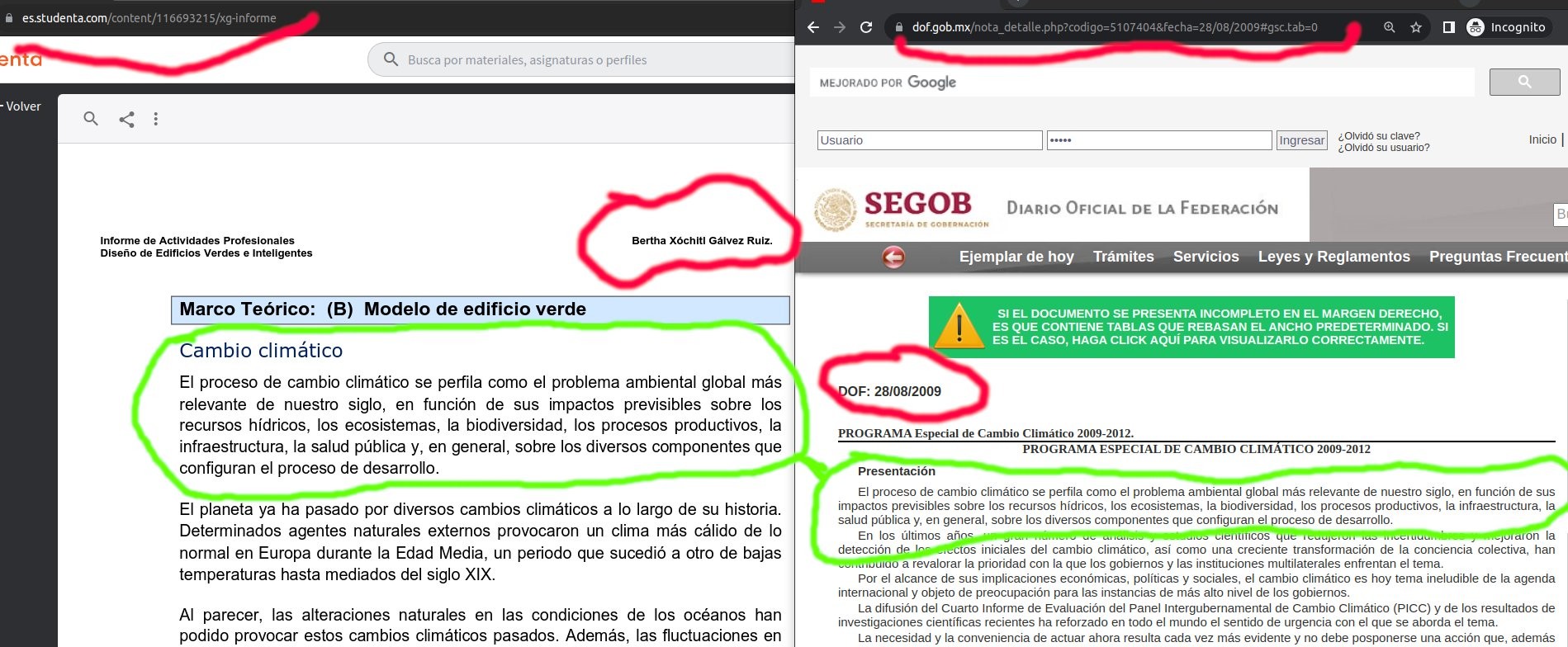Click the yellow warning triangle icon
This screenshot has width=1568, height=647.
tap(959, 326)
